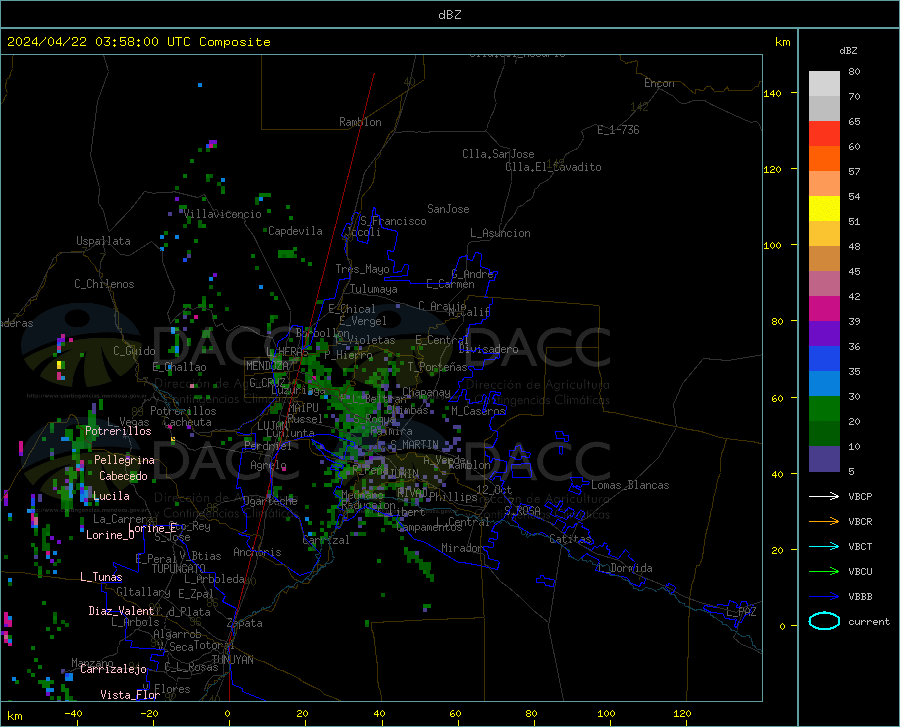
Task: Click the white VBCP arrow in legend
Action: coord(824,496)
